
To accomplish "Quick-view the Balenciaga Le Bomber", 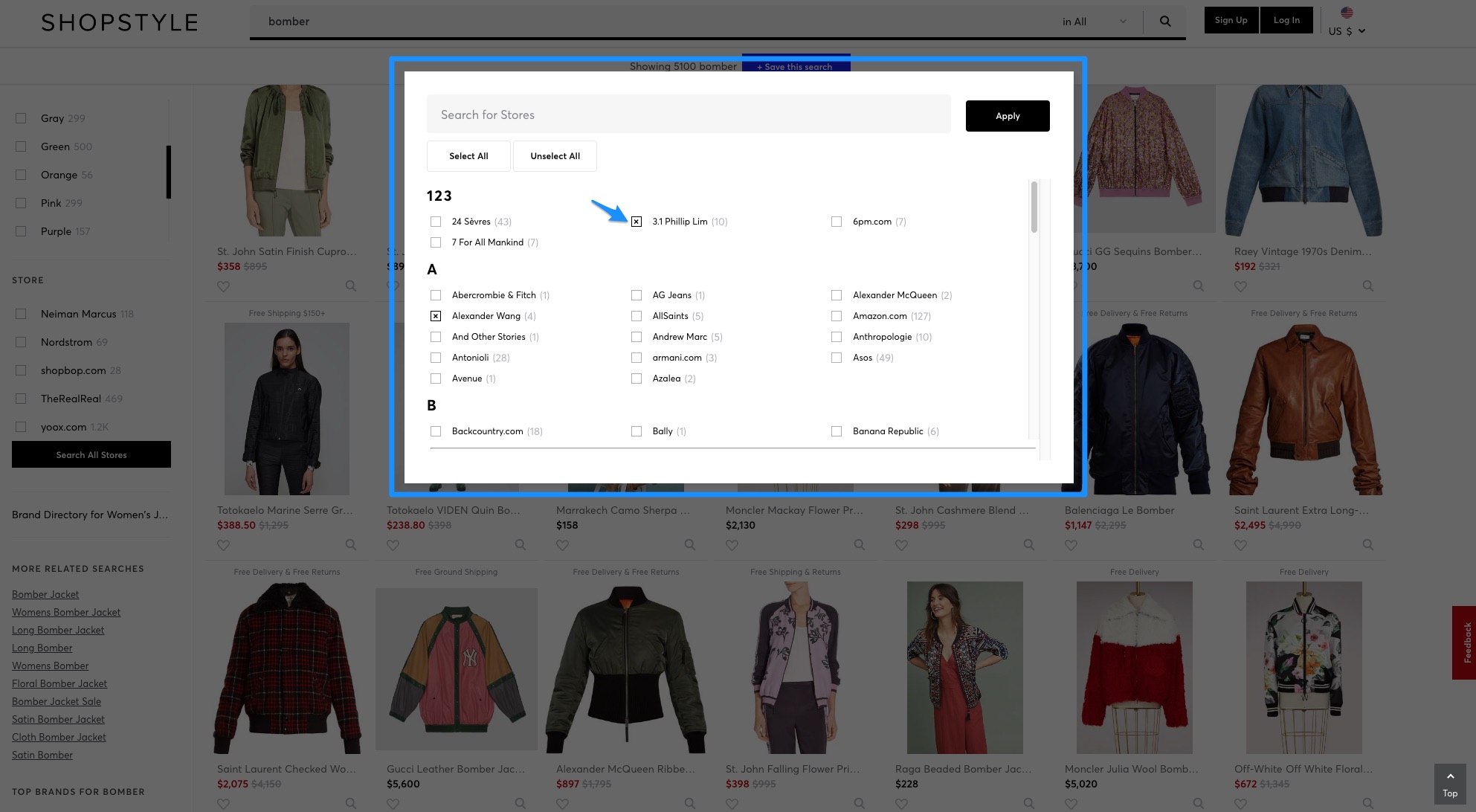I will tap(1198, 545).
